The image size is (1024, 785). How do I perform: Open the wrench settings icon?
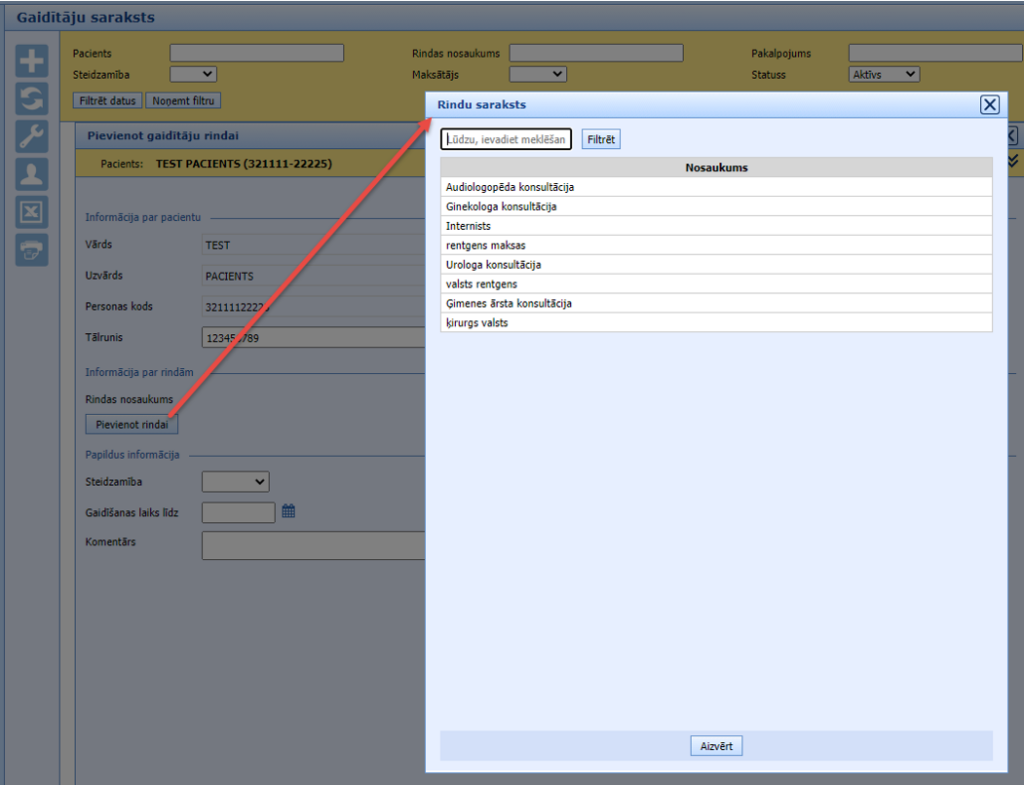[32, 137]
